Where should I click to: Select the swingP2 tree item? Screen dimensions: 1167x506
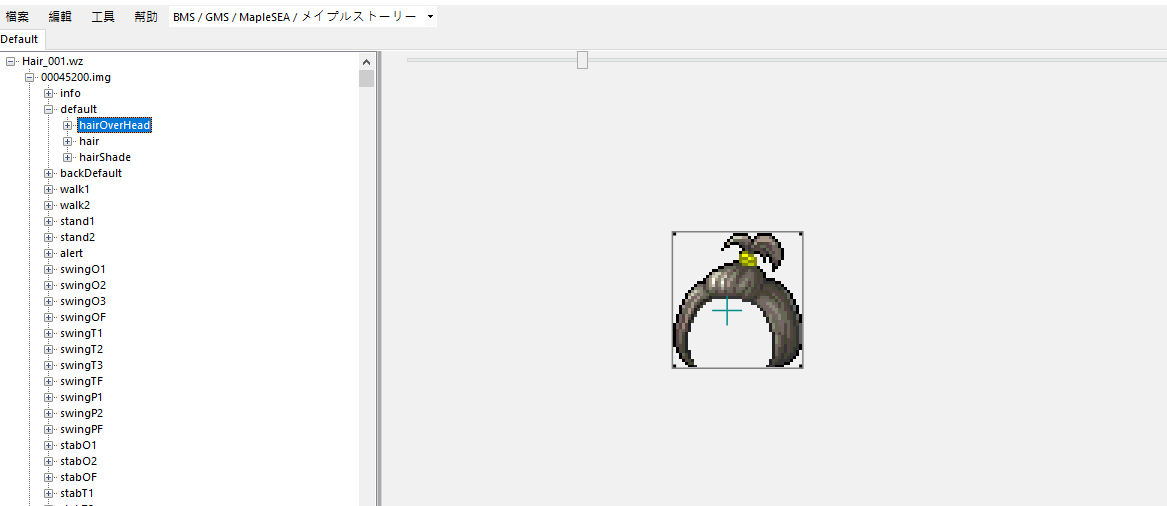pyautogui.click(x=81, y=414)
